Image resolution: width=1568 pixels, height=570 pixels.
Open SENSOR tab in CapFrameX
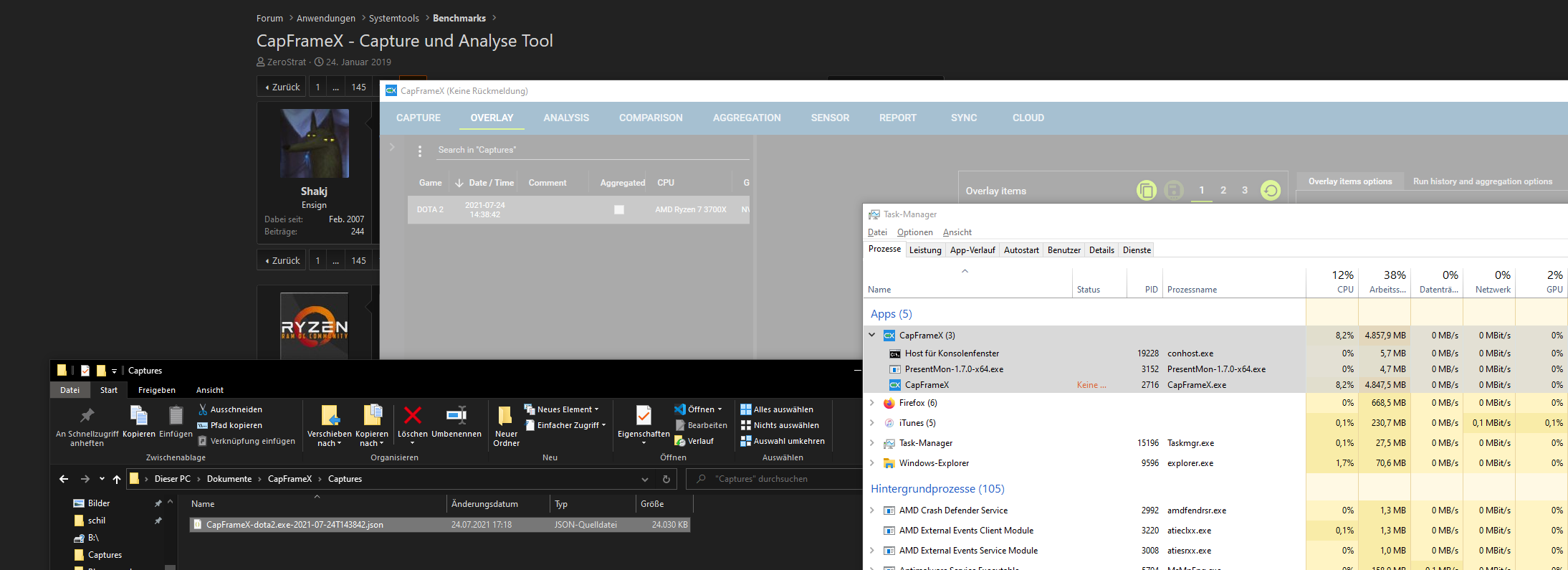click(x=830, y=118)
